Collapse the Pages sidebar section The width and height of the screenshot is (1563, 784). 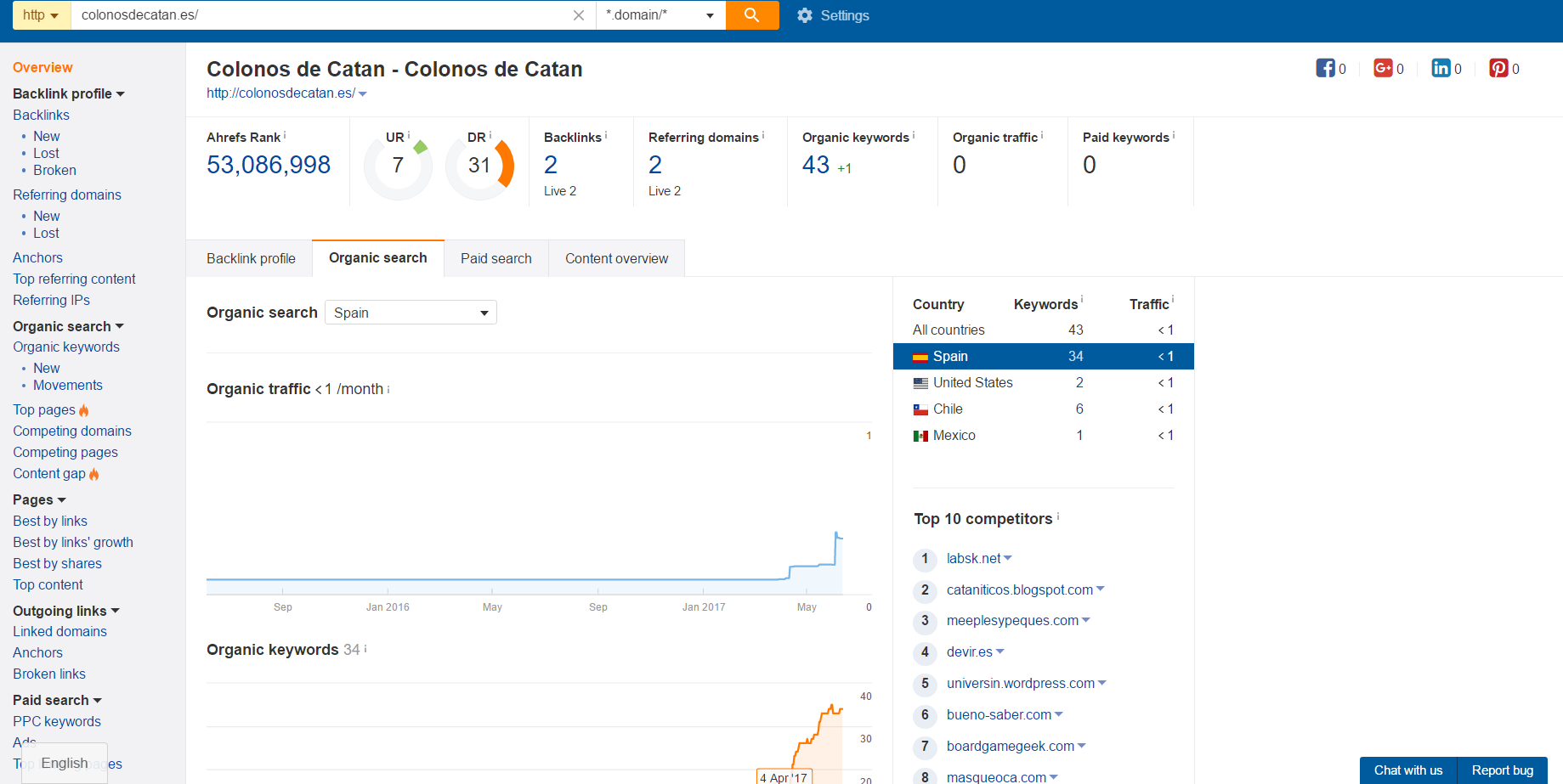(62, 499)
